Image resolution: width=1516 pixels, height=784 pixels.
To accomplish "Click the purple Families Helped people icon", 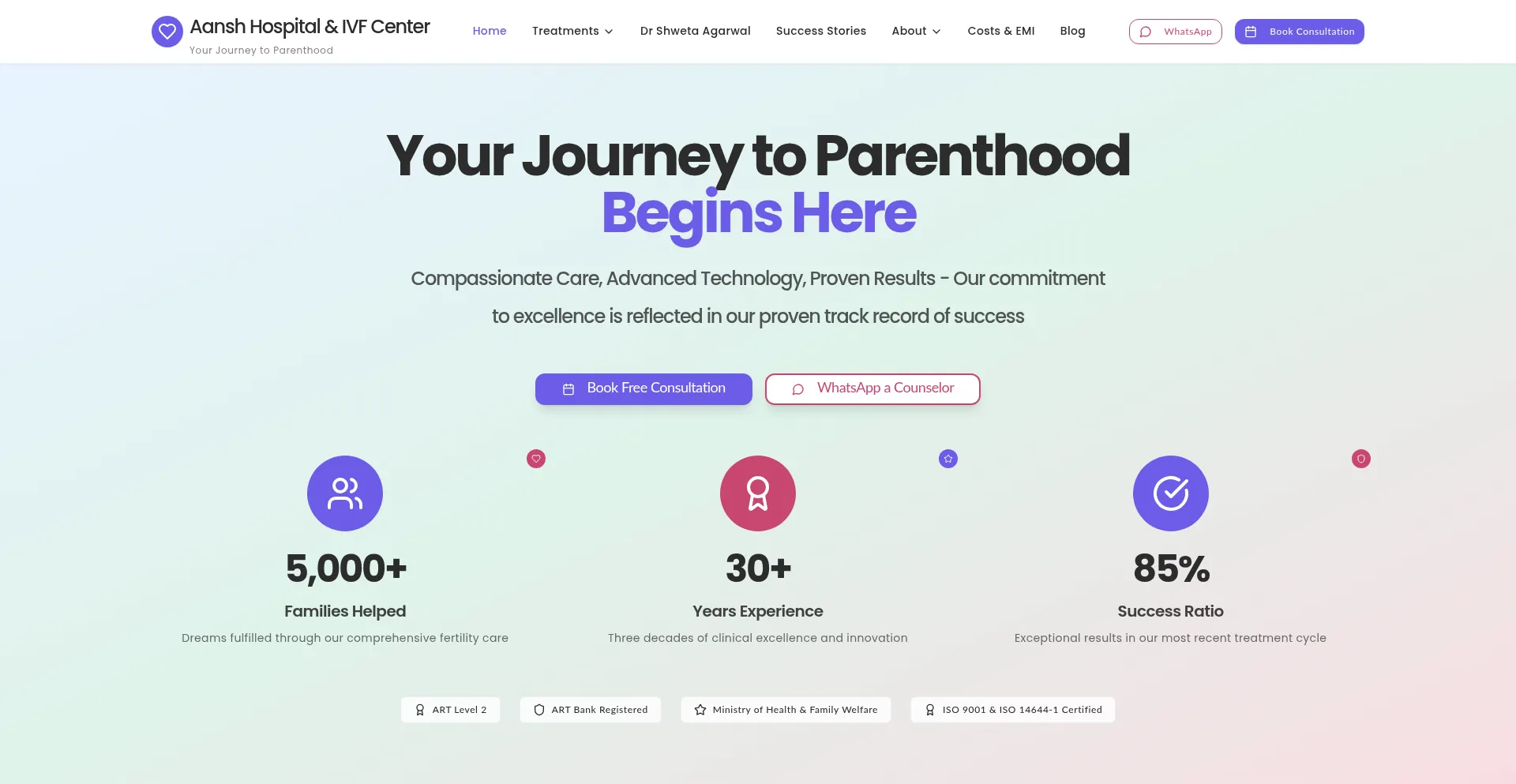I will click(x=345, y=493).
